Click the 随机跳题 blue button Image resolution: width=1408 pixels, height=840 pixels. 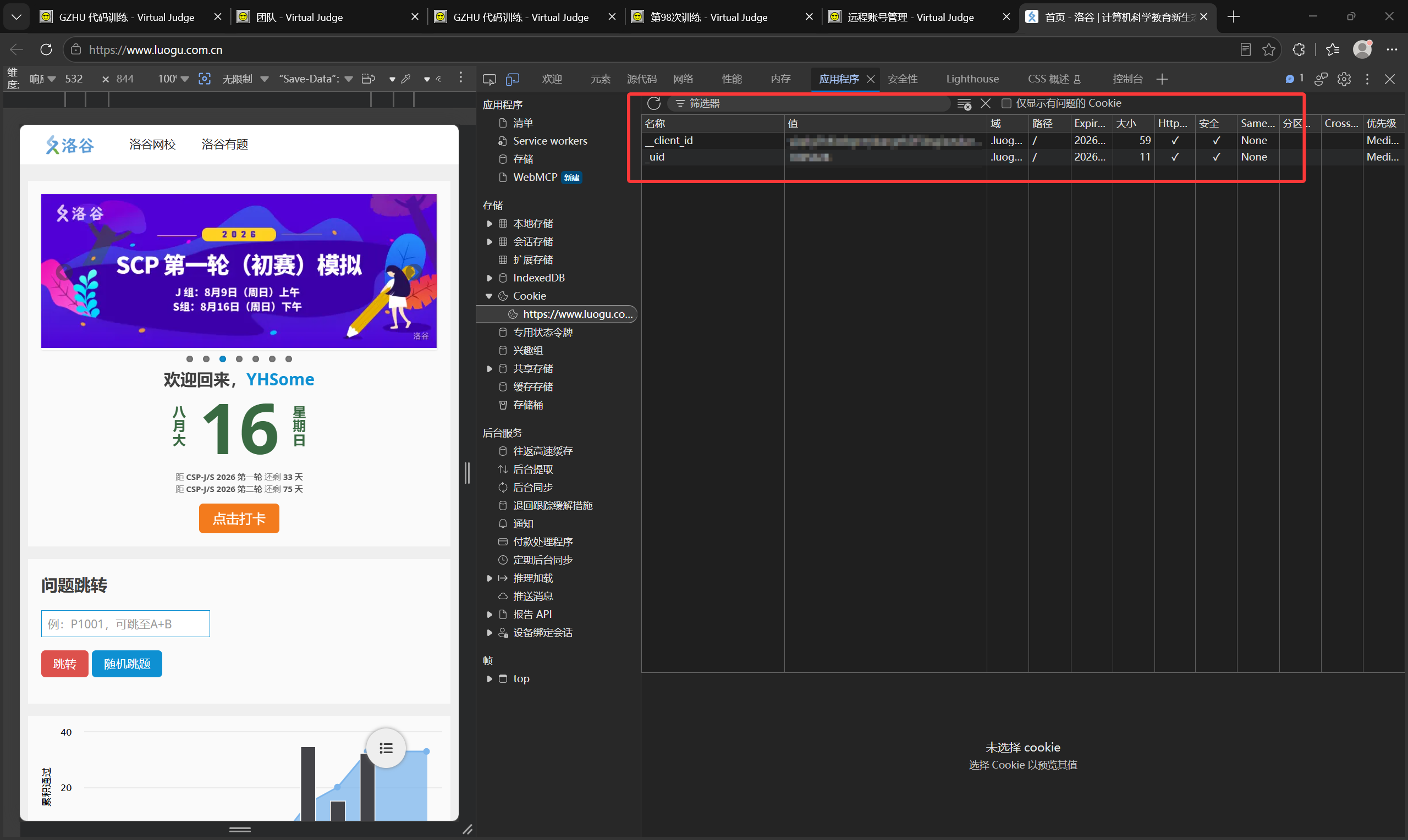tap(127, 664)
